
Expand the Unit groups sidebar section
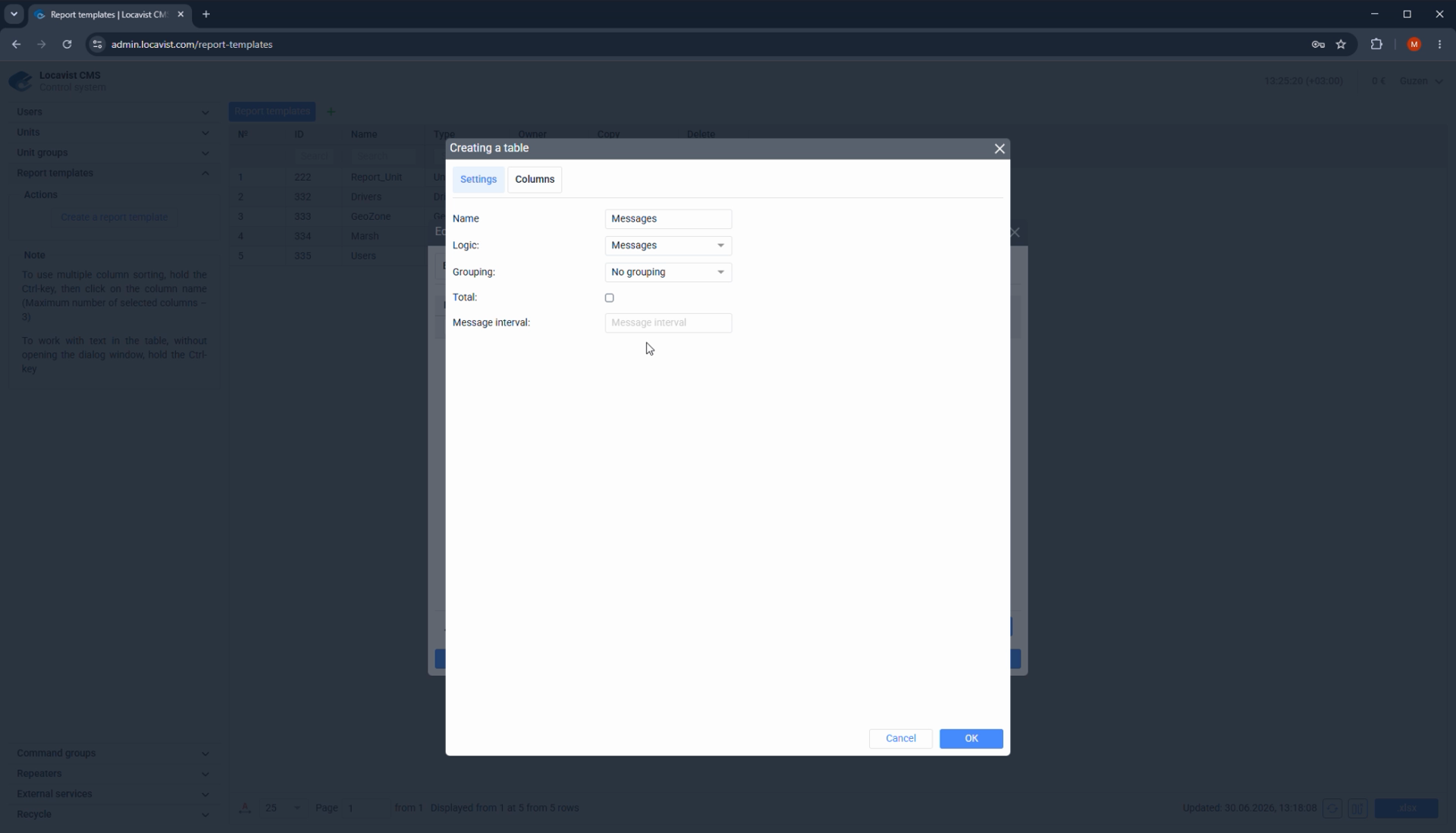[112, 152]
